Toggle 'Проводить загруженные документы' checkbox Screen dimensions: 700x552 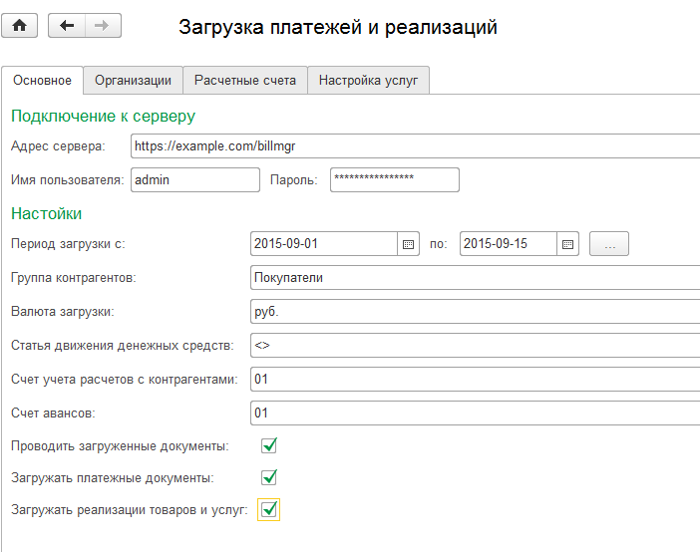268,445
